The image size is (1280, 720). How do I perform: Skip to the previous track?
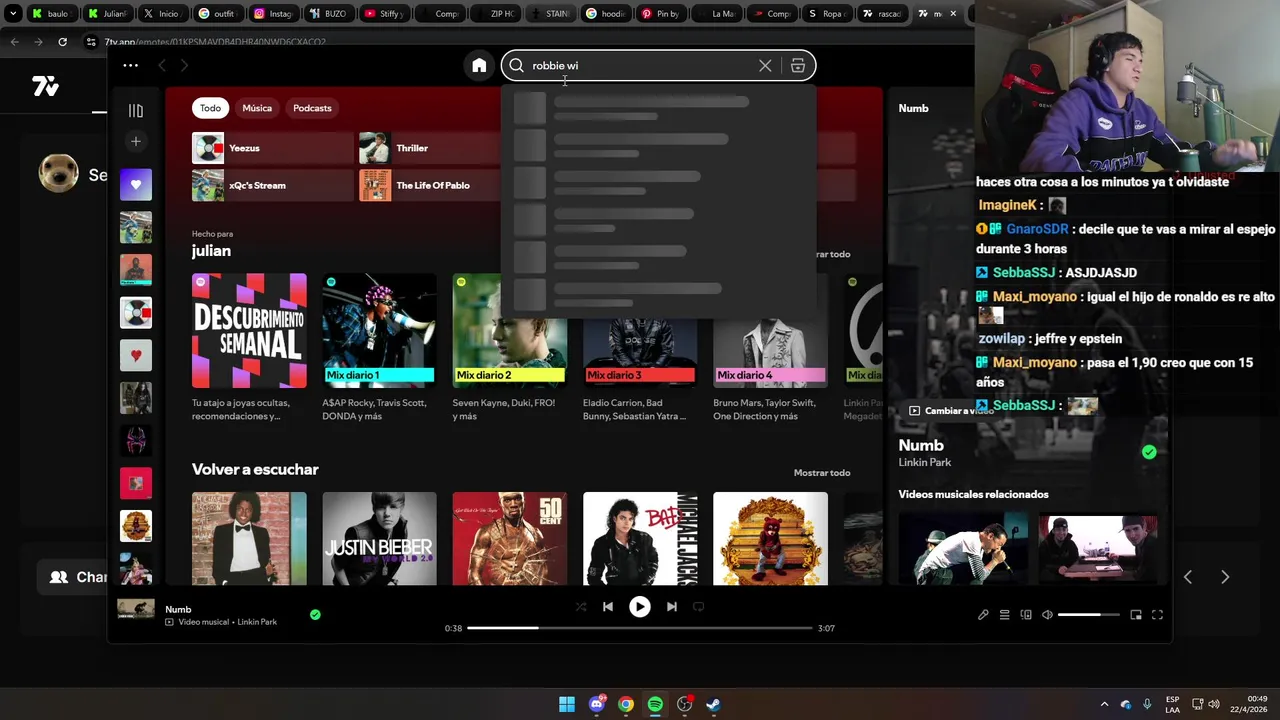(x=607, y=607)
